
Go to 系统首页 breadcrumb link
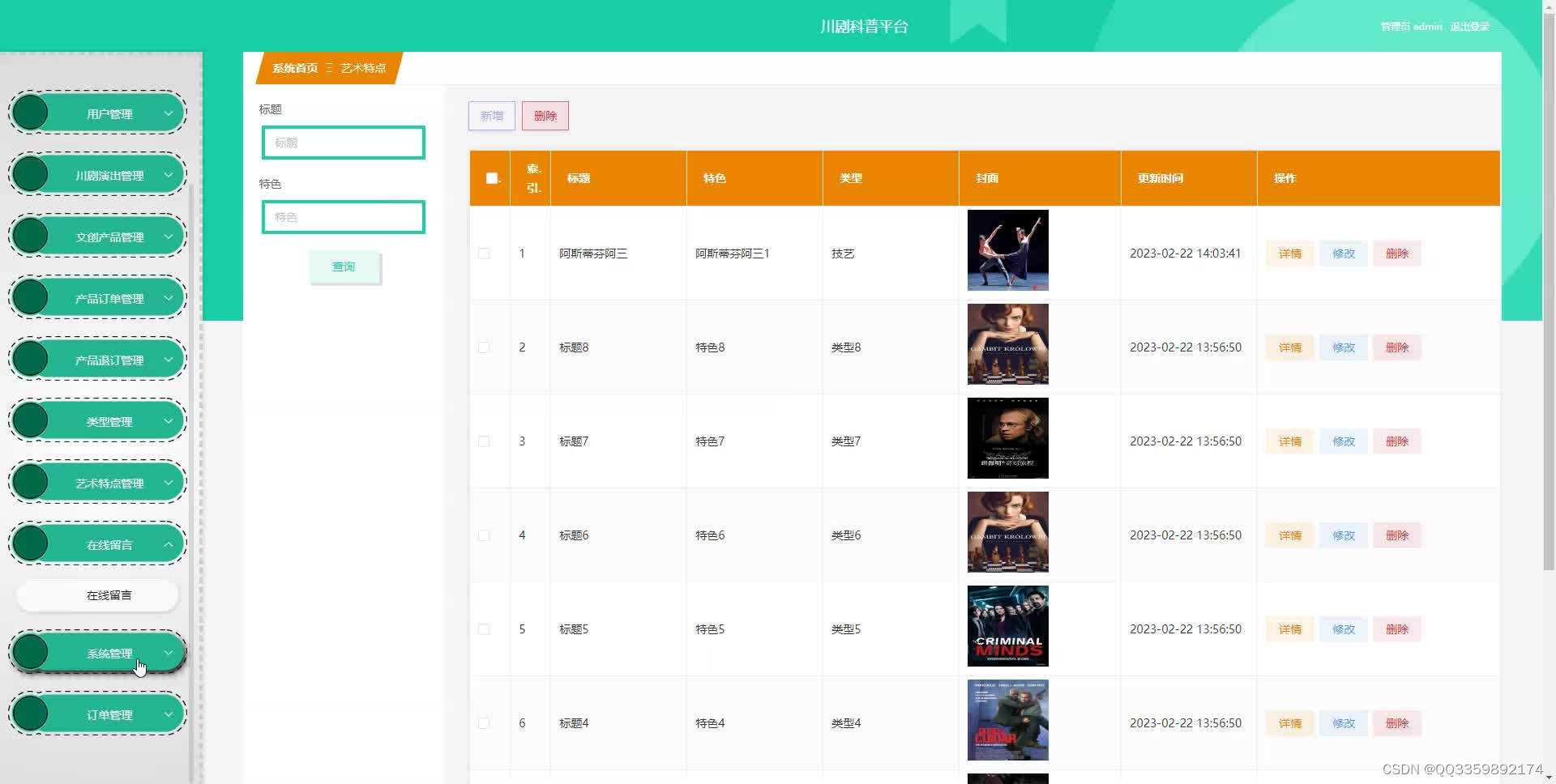coord(295,68)
